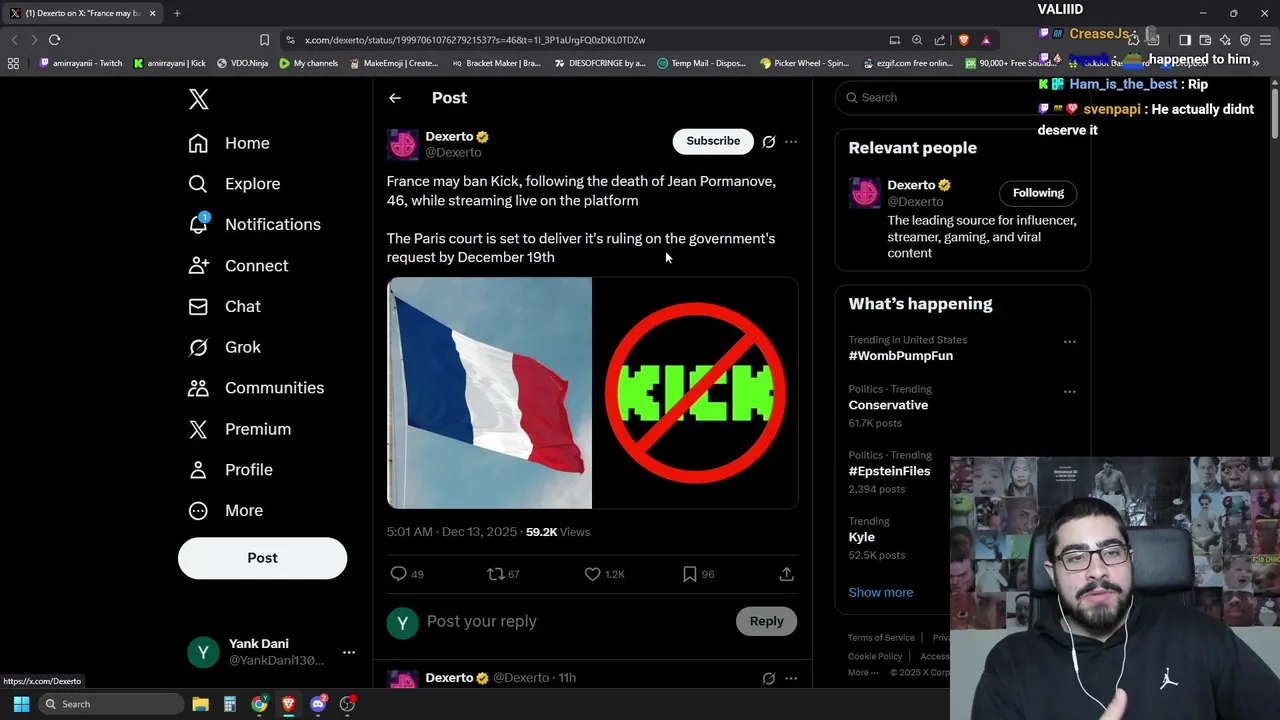
Task: Open Explore in the sidebar
Action: pos(234,184)
